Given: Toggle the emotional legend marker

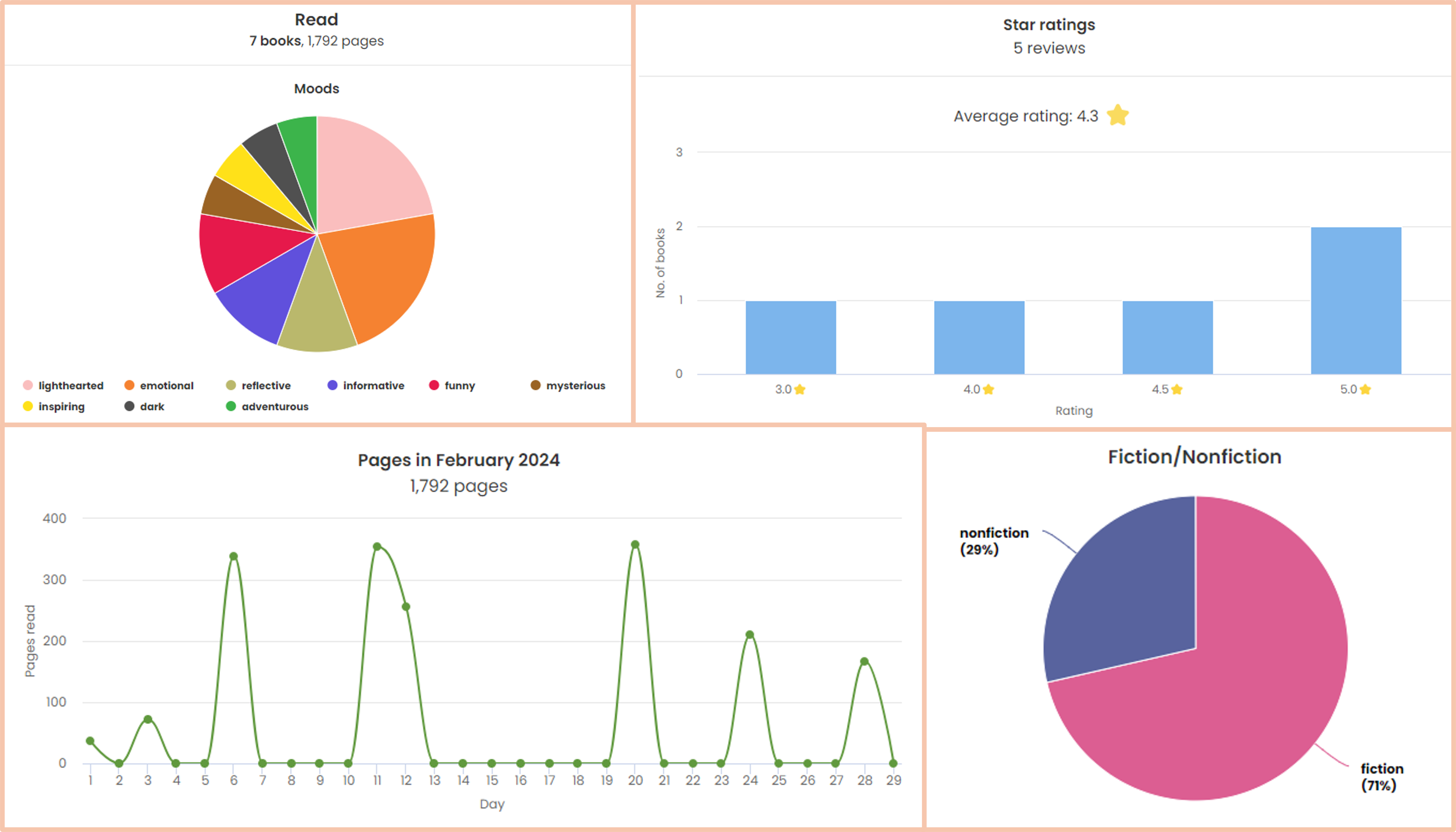Looking at the screenshot, I should [129, 385].
